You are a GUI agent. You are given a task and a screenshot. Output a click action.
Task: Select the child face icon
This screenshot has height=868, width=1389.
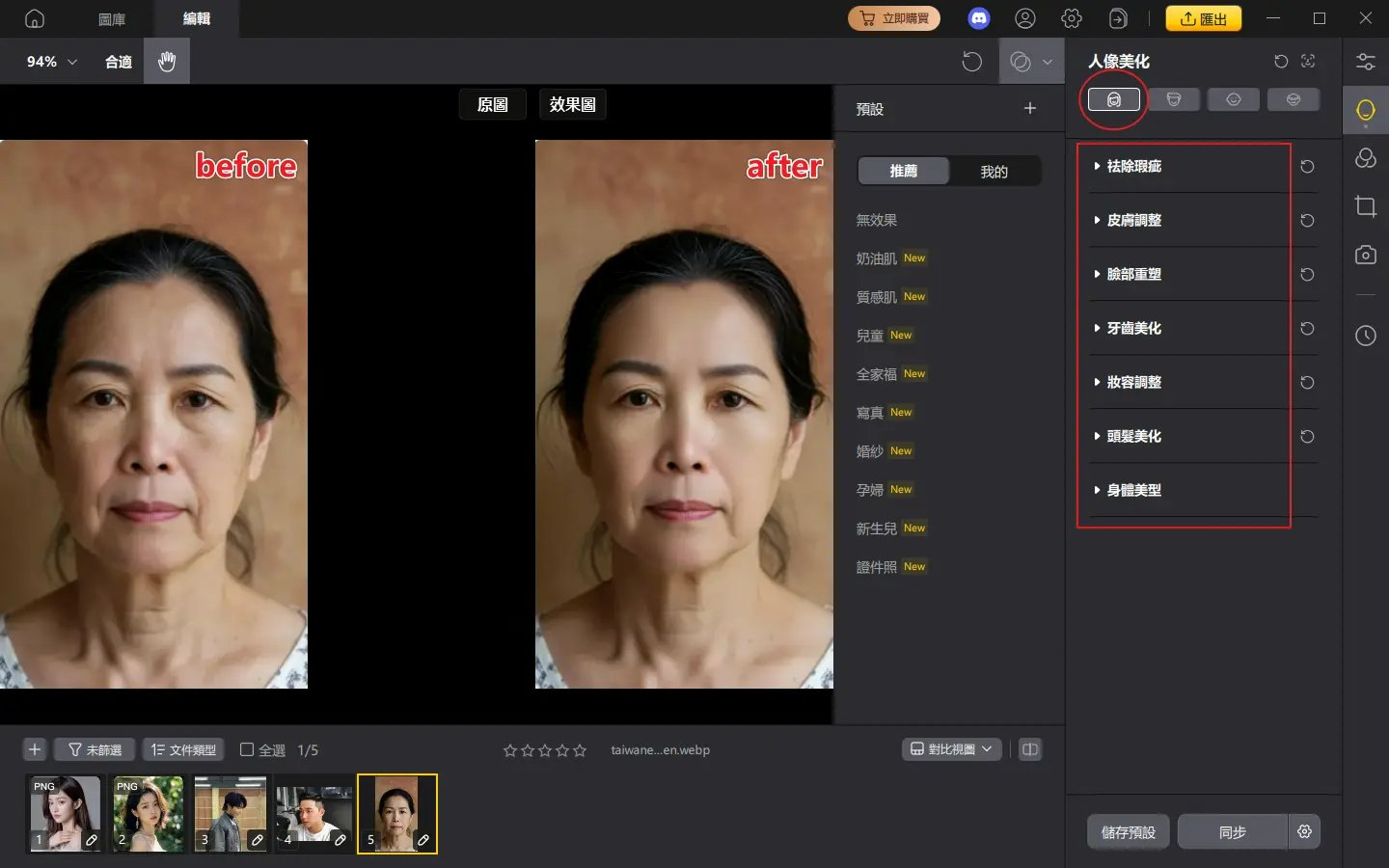point(1233,98)
